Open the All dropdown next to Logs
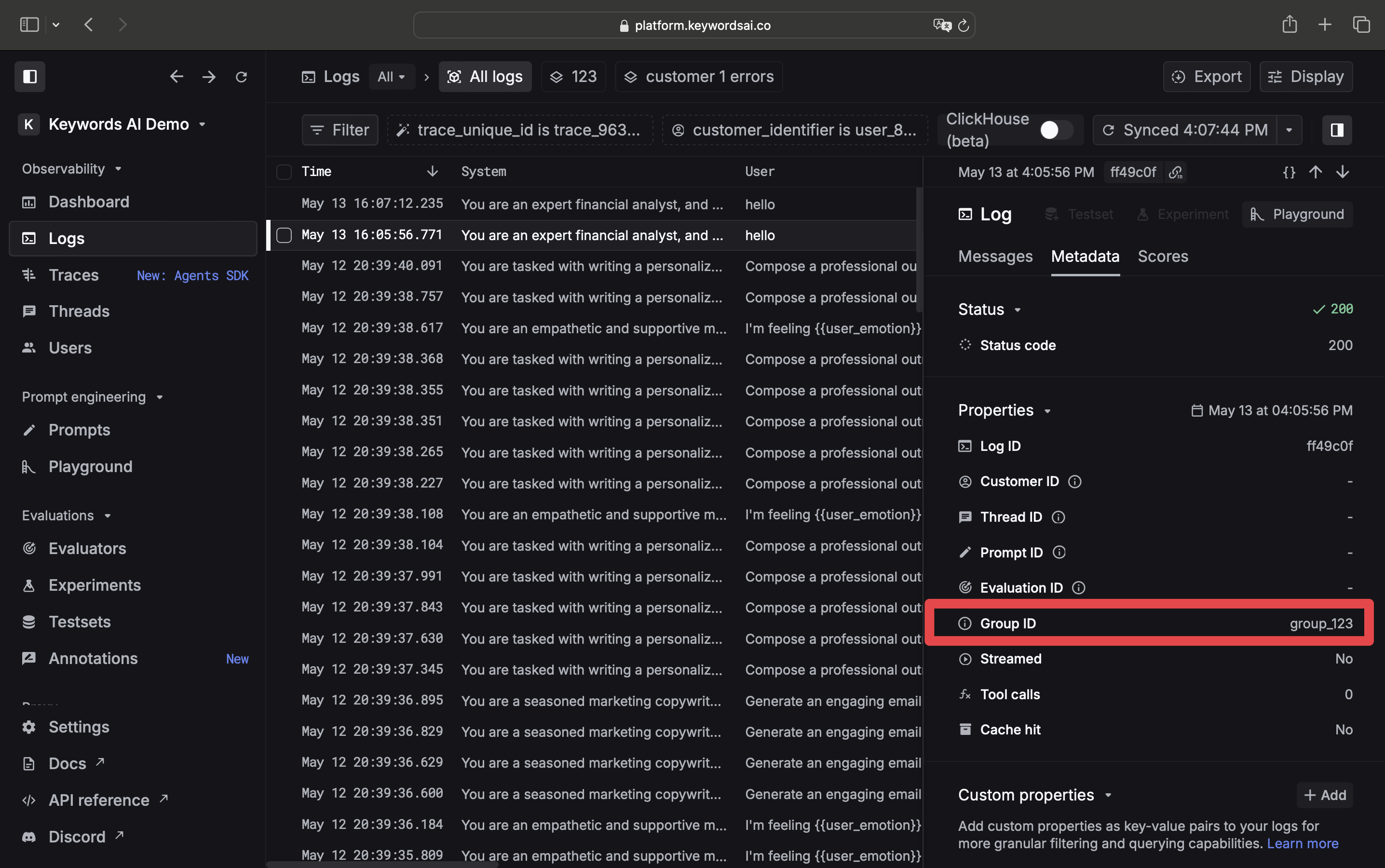The height and width of the screenshot is (868, 1385). pos(392,76)
